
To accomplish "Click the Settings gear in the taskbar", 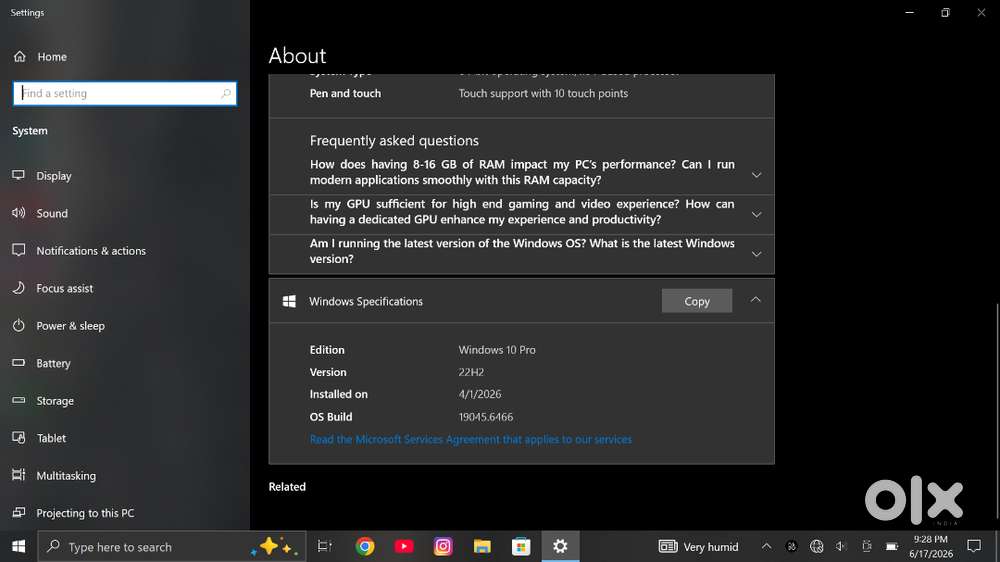I will [560, 547].
